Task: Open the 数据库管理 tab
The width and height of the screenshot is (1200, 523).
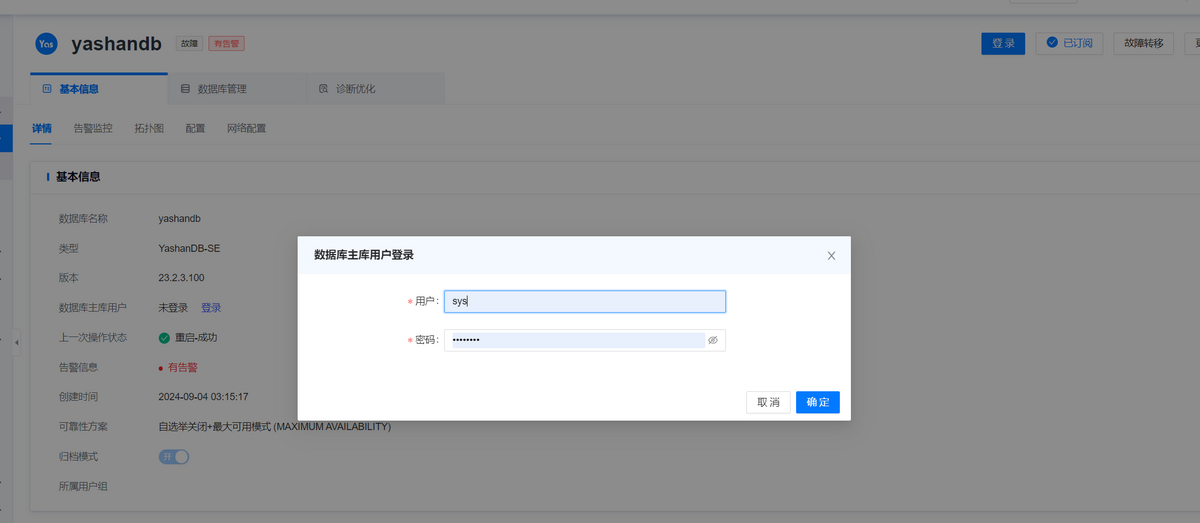Action: [x=237, y=89]
